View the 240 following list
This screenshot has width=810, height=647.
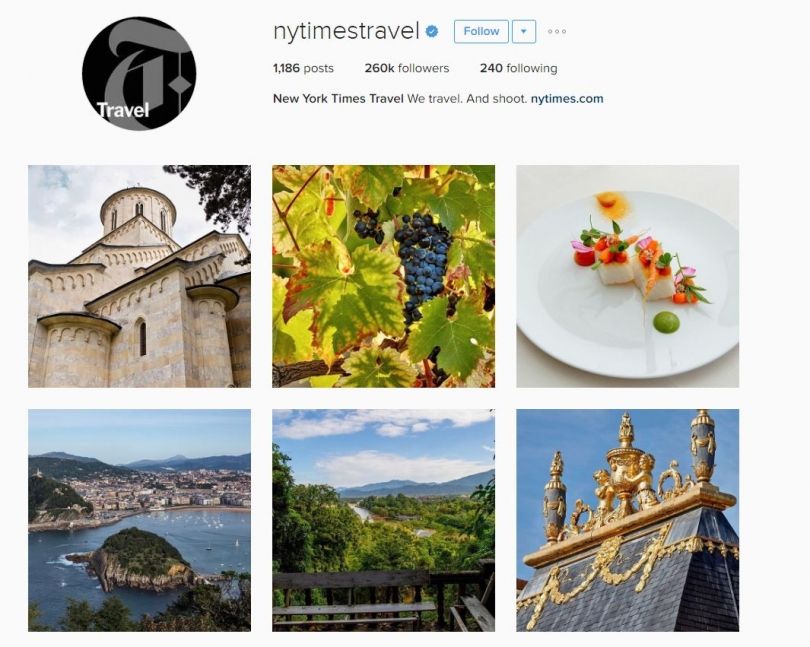click(x=518, y=68)
